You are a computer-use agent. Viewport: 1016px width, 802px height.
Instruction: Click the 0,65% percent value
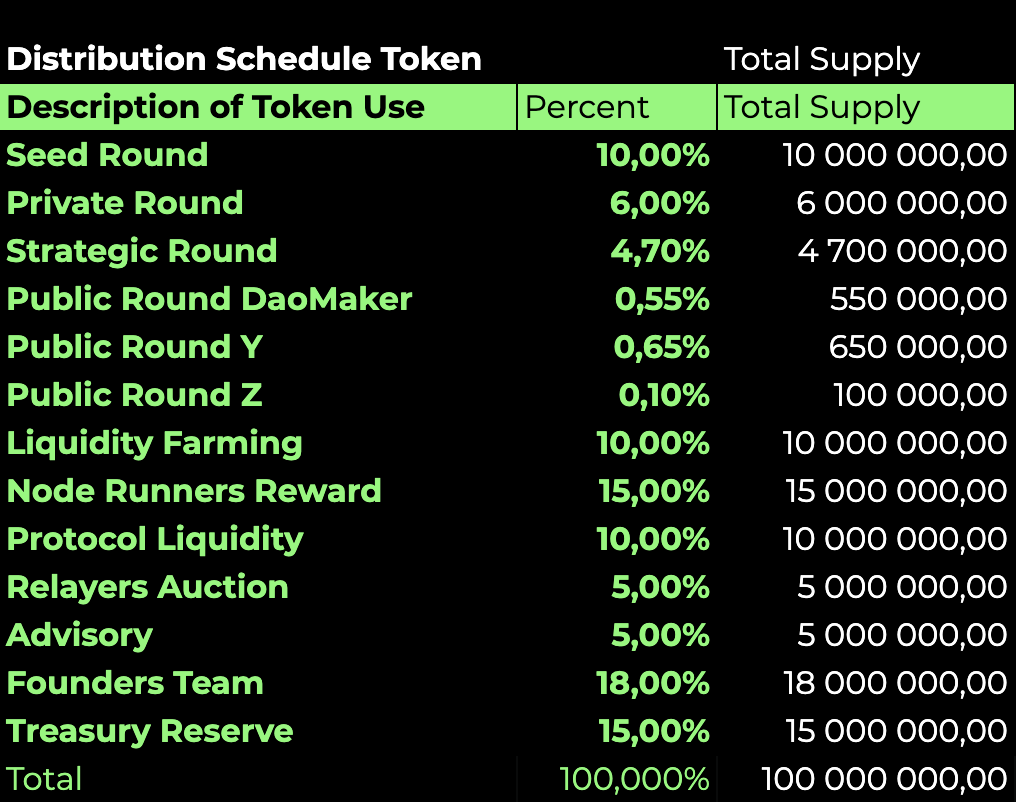[x=661, y=347]
